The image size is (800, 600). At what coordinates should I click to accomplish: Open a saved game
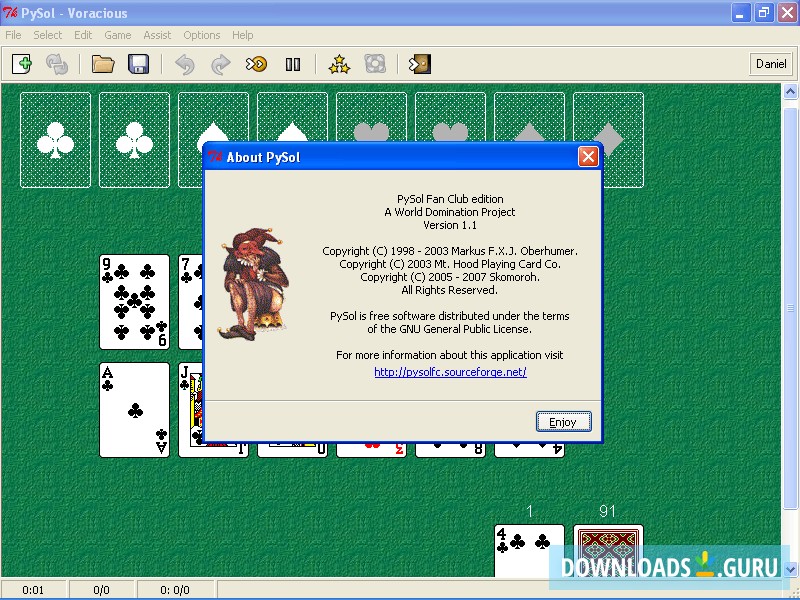(103, 64)
